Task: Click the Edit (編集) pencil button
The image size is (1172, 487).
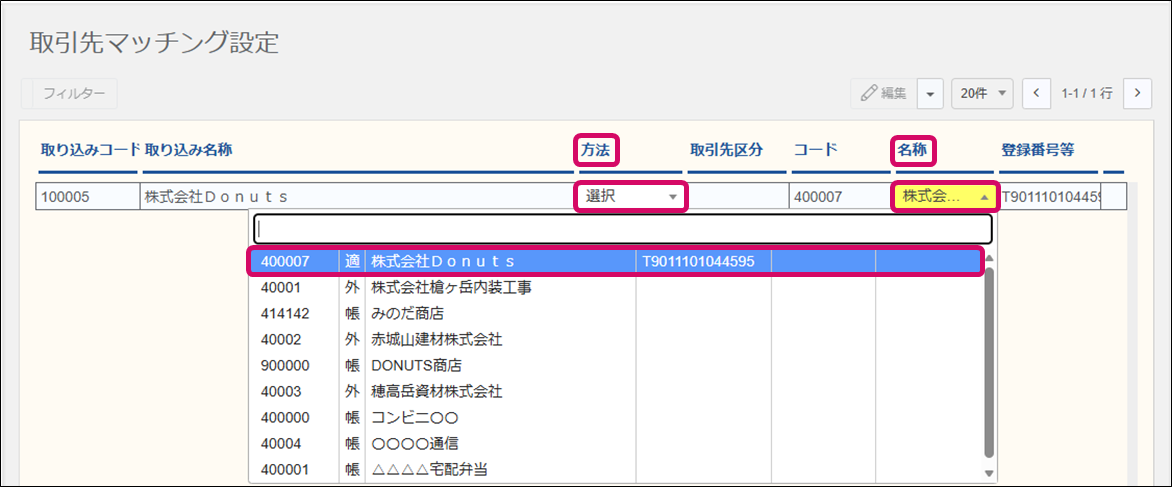Action: tap(883, 93)
